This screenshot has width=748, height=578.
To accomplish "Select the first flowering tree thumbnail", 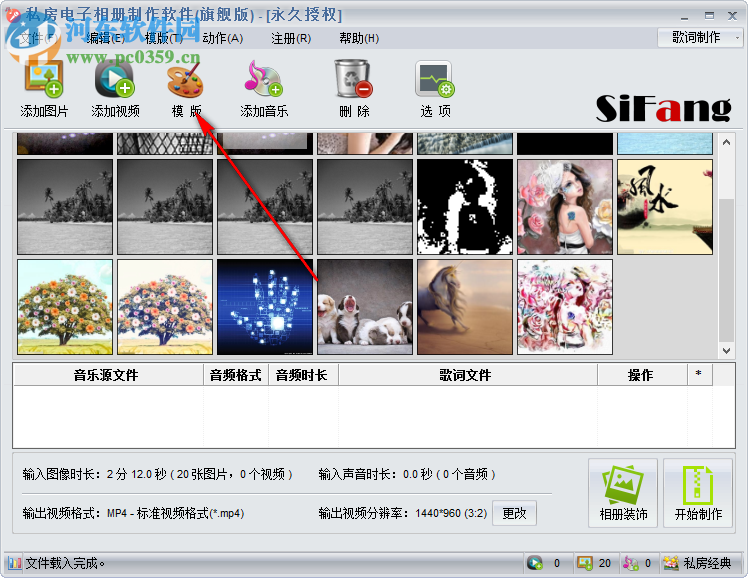I will (x=65, y=307).
